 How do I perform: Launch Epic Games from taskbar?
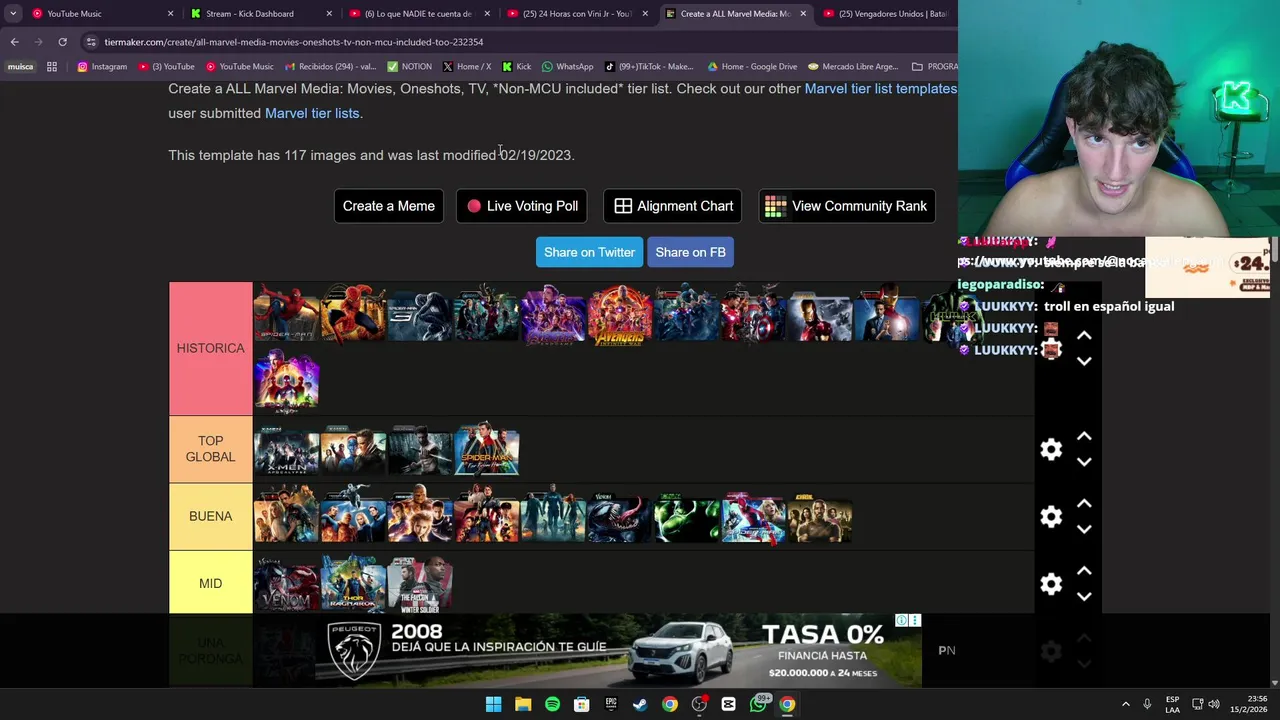611,704
